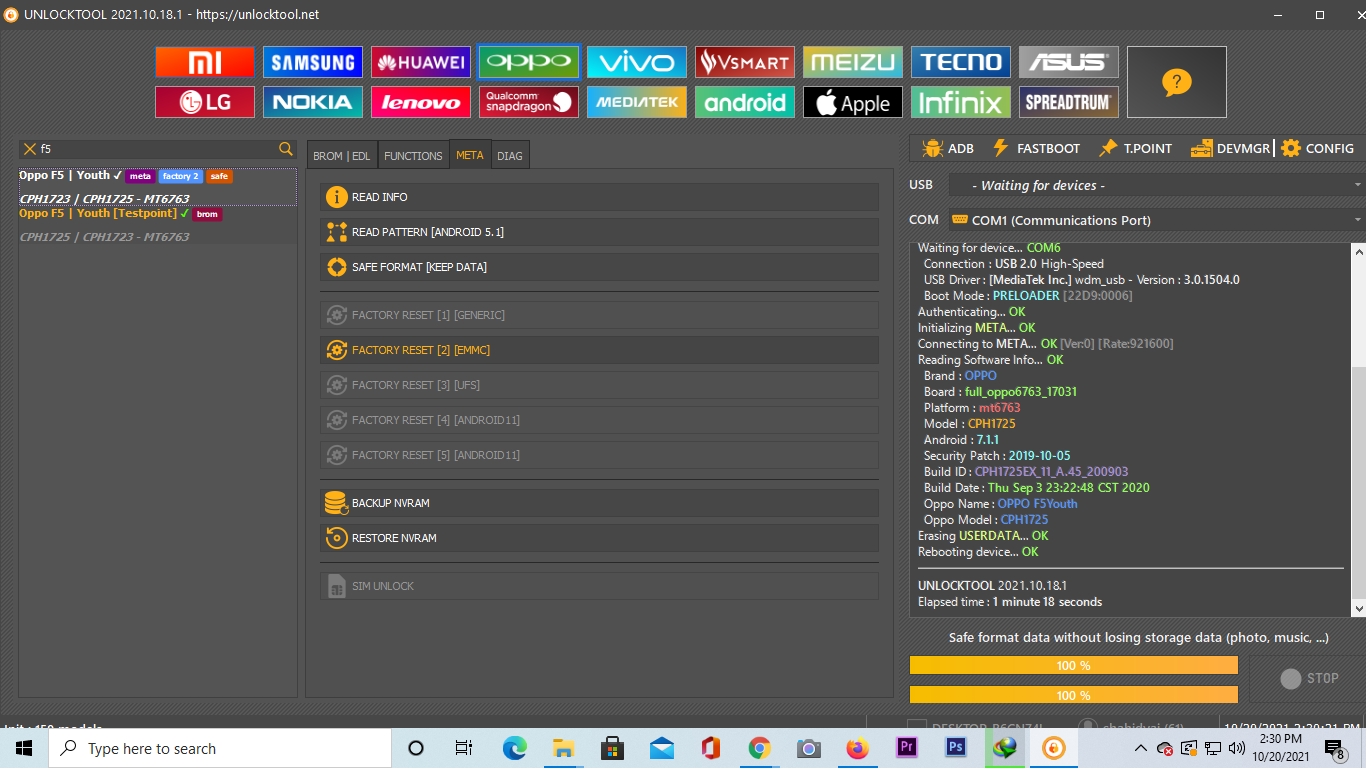The image size is (1366, 768).
Task: Click the READ INFO button
Action: coord(599,197)
